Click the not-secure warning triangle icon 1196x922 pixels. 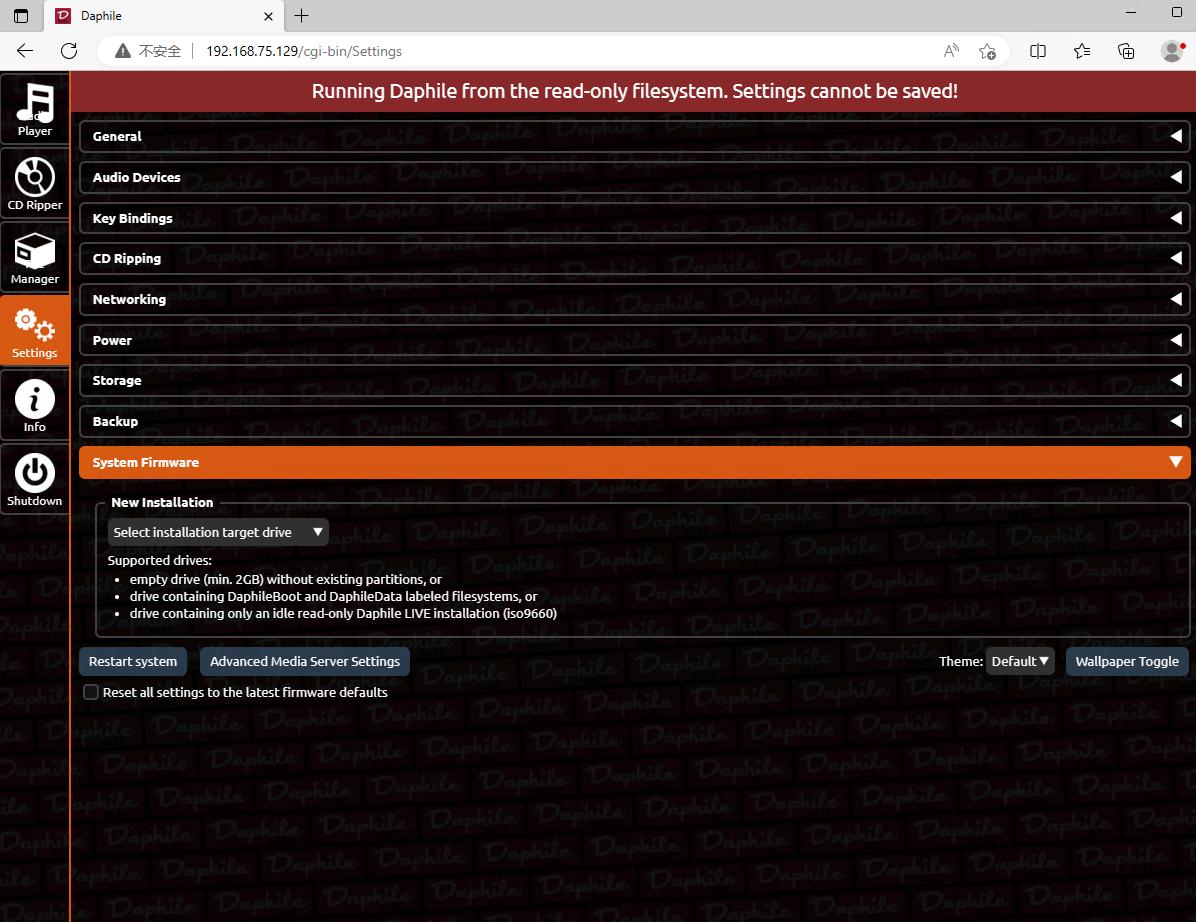pos(122,51)
